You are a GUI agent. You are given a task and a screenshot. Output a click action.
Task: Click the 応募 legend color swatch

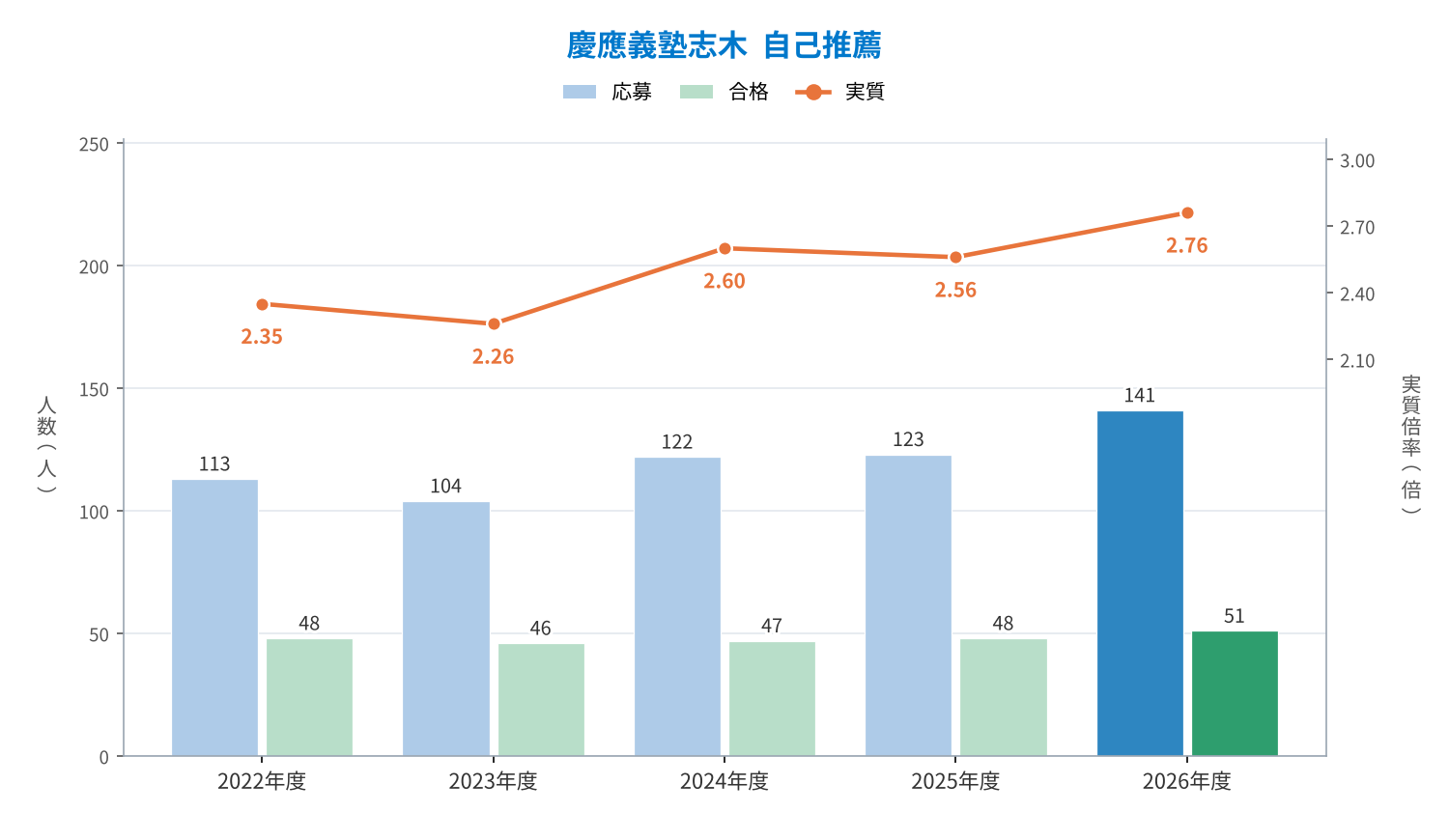580,92
